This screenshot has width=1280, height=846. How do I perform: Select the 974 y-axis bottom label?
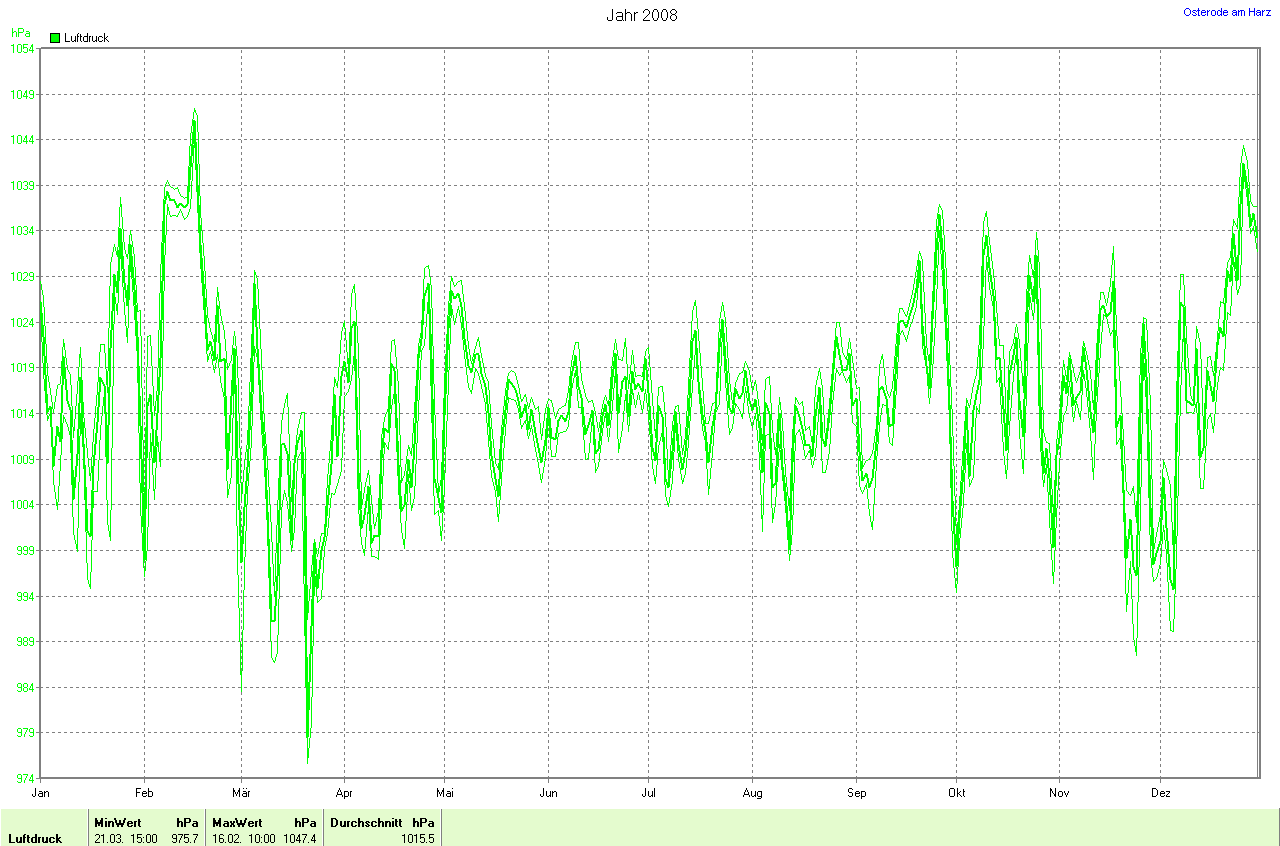coord(24,779)
